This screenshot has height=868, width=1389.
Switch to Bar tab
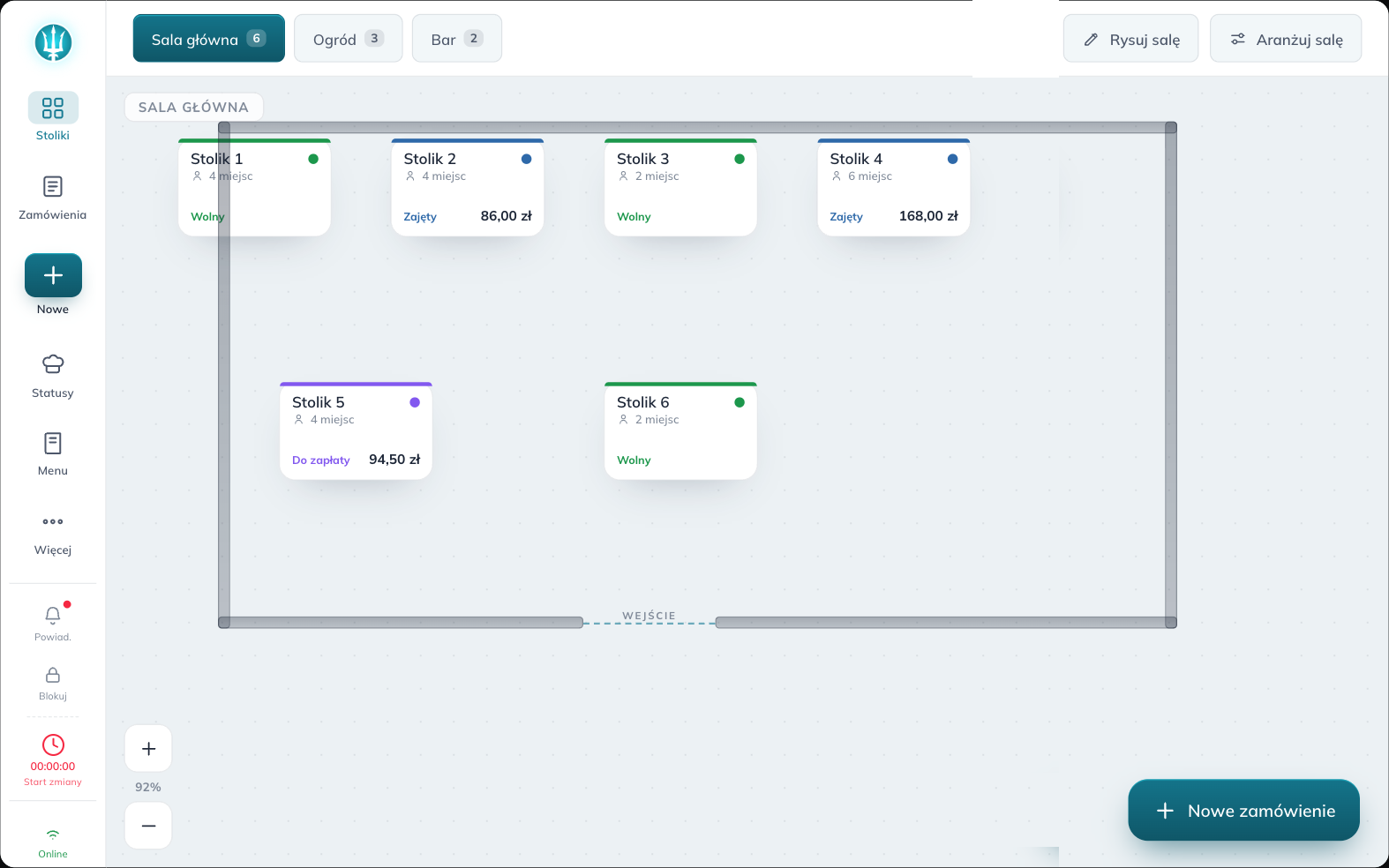tap(457, 39)
